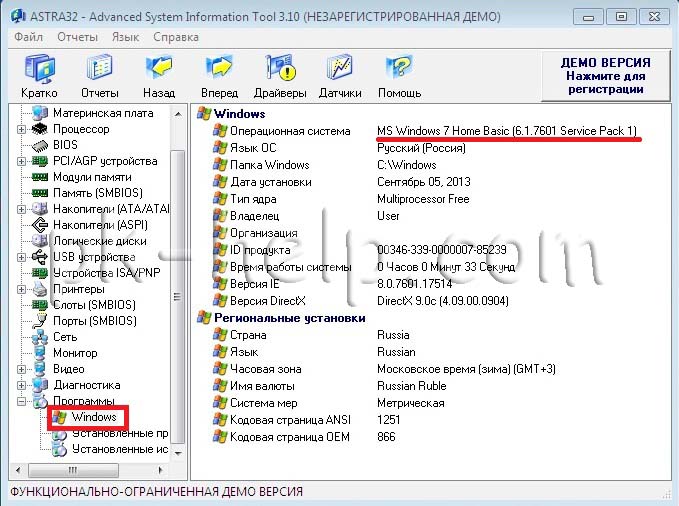Viewport: 679px width, 506px height.
Task: Select the Кодовая страница ANSI row
Action: (307, 420)
